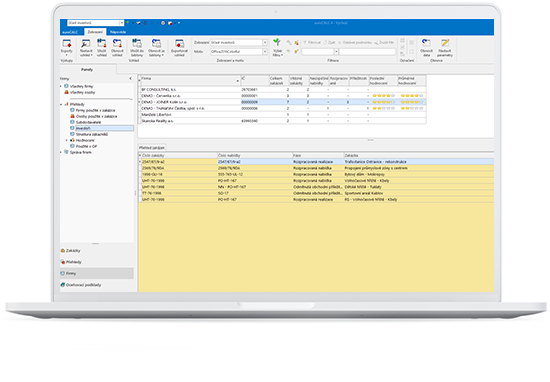Click Obnovit ze šablony icon
Image resolution: width=550 pixels, height=382 pixels.
(156, 43)
